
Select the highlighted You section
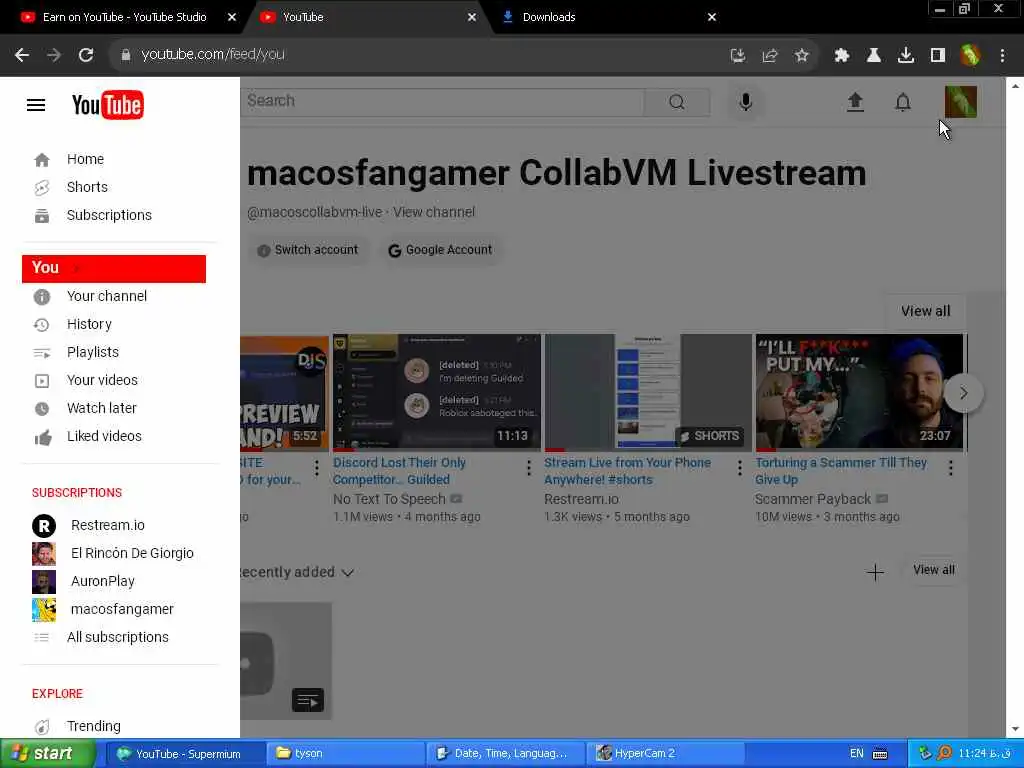(114, 268)
